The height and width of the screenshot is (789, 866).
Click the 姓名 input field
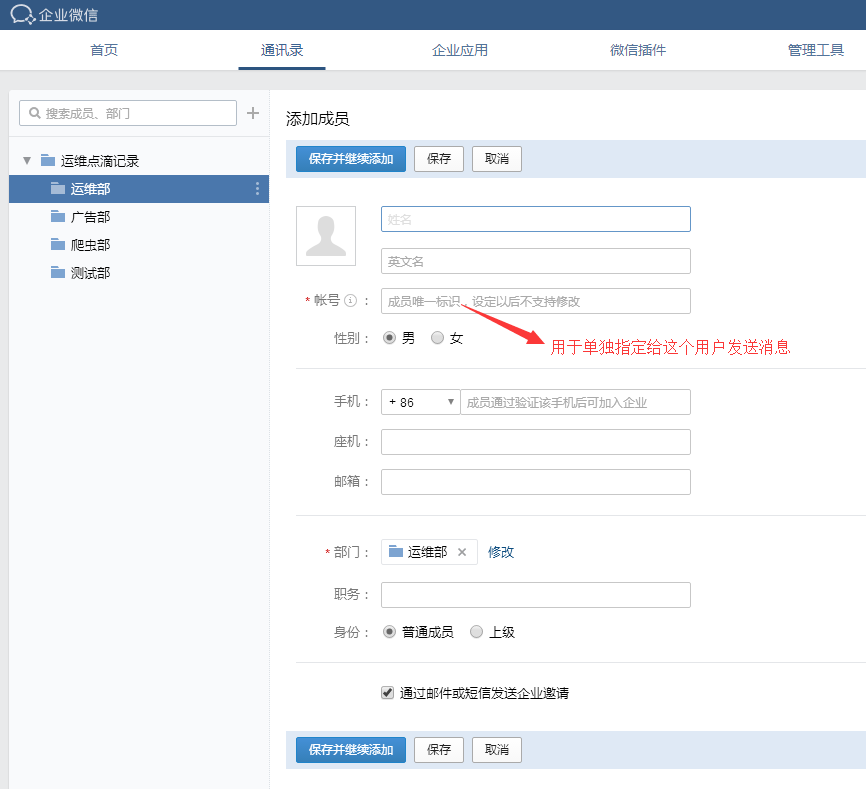[535, 219]
